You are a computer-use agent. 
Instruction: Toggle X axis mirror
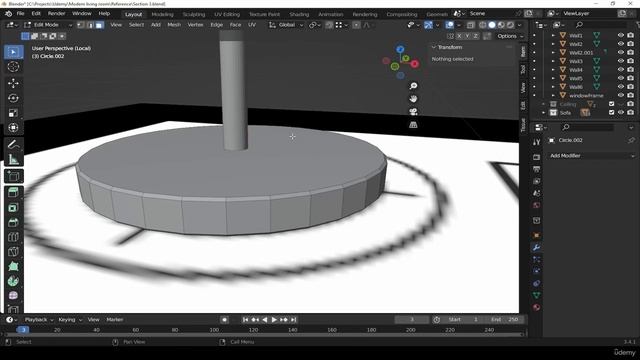pos(459,36)
